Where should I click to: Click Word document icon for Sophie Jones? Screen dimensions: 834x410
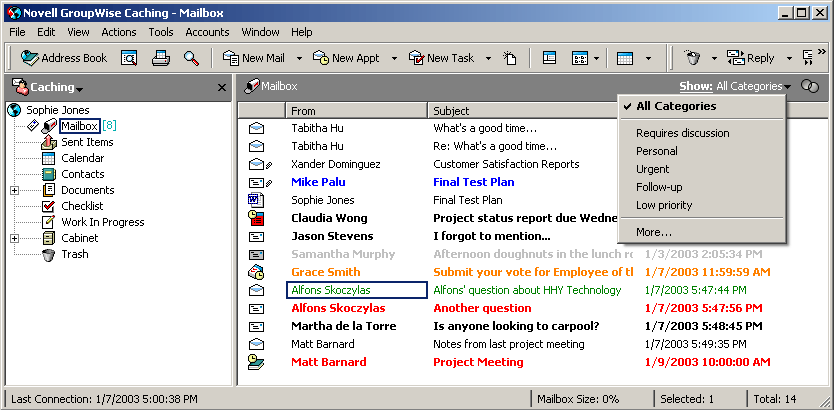256,200
